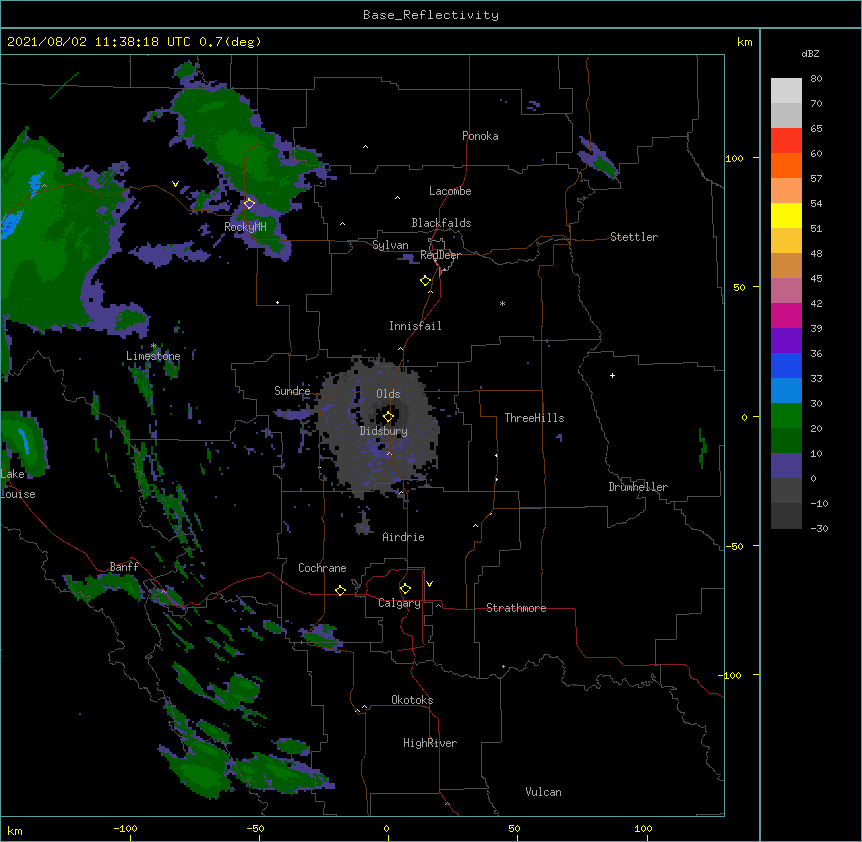Image resolution: width=862 pixels, height=842 pixels.
Task: Click the Base_Reflectivity title
Action: [431, 15]
